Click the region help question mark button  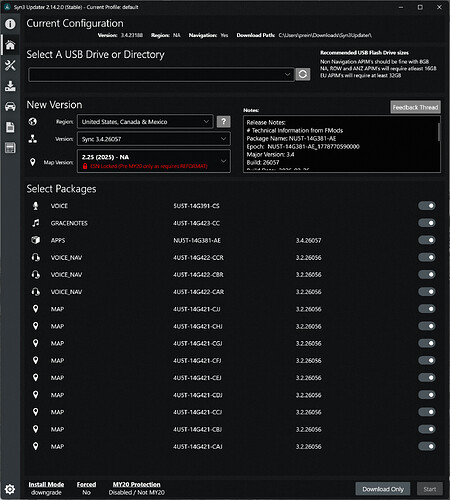(x=224, y=121)
